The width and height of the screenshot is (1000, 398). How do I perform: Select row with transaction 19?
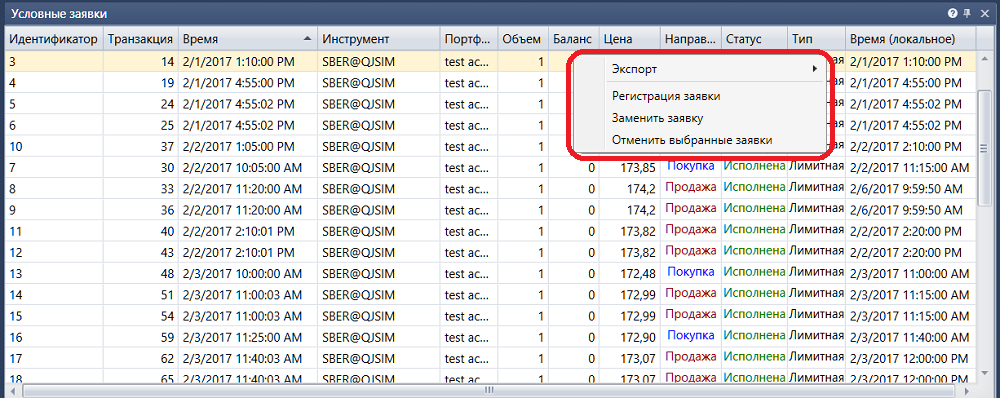pos(490,82)
